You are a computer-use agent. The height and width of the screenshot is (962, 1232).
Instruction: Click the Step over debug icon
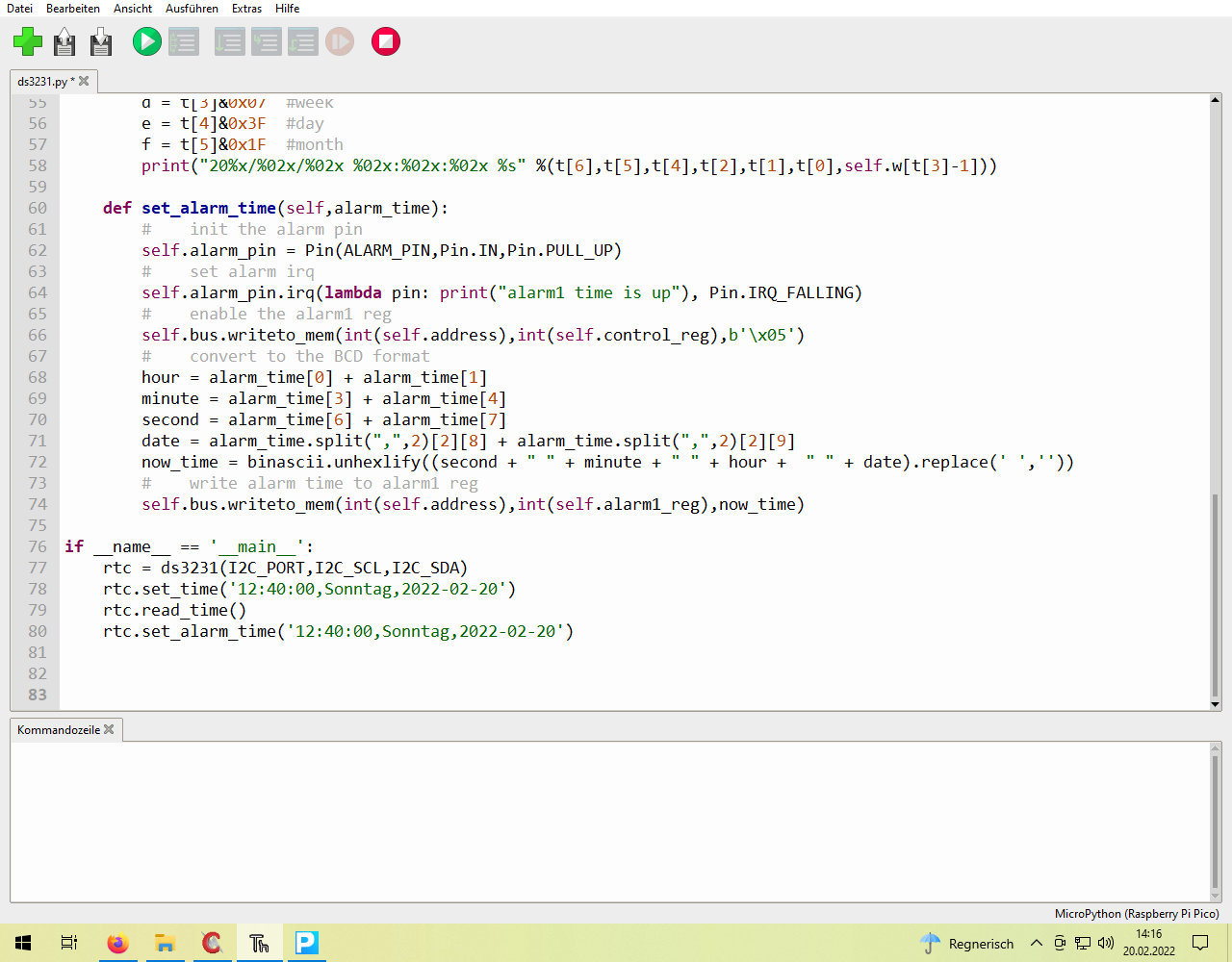pos(229,41)
